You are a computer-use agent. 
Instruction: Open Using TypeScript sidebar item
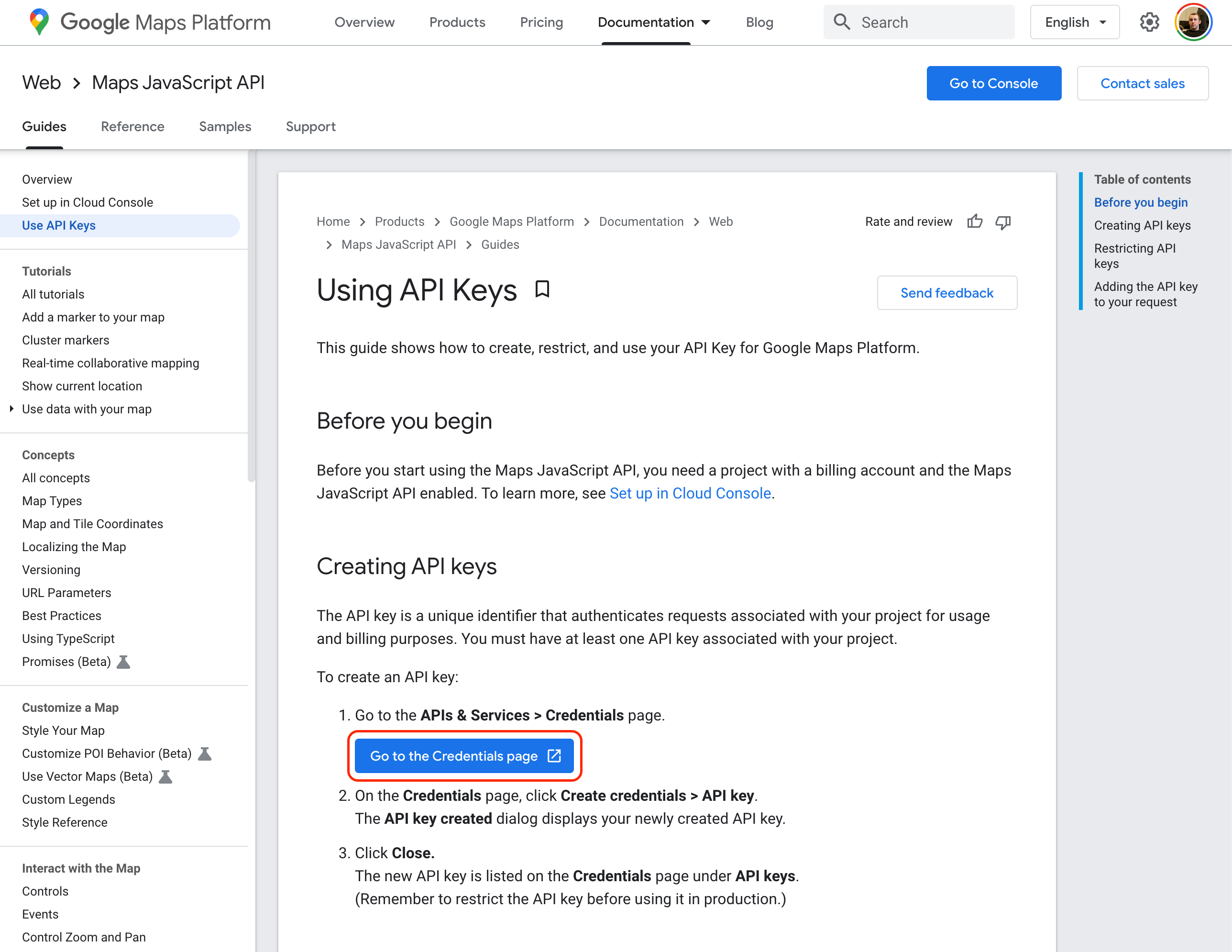click(68, 639)
